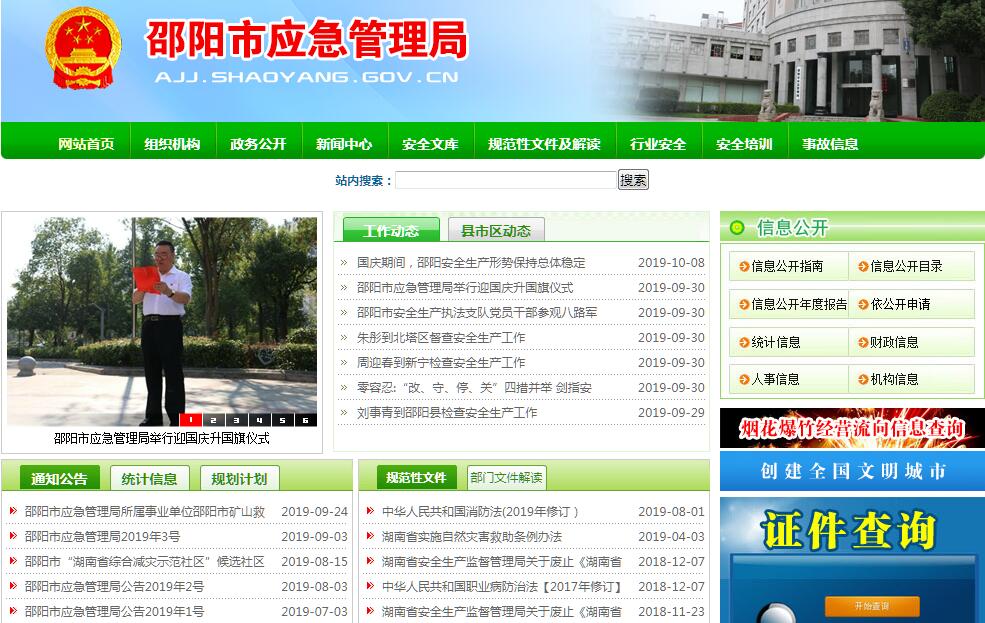The height and width of the screenshot is (623, 985).
Task: Open 信息公开指南 link with orange arrow
Action: 787,266
